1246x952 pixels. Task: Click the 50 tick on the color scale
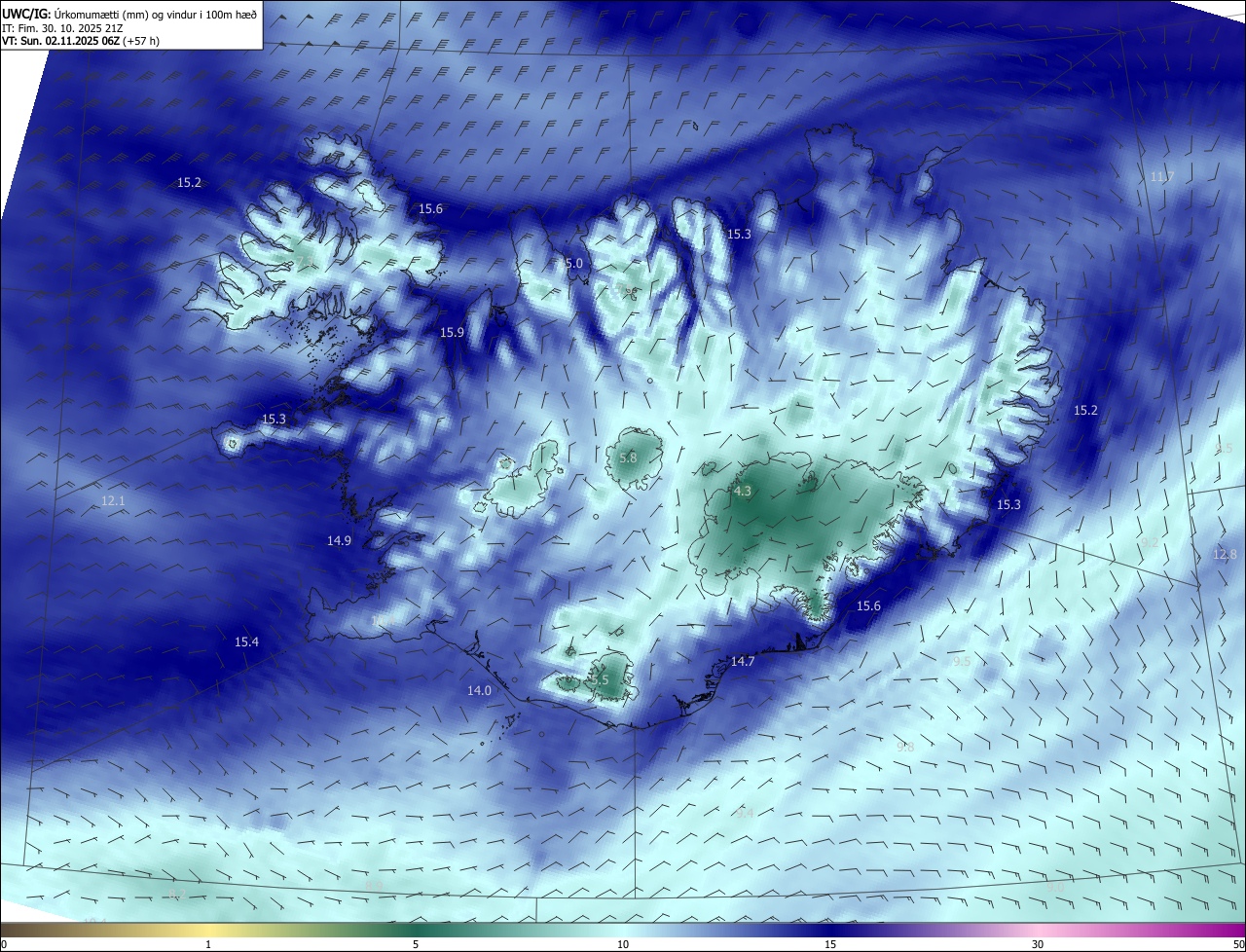tap(1238, 944)
